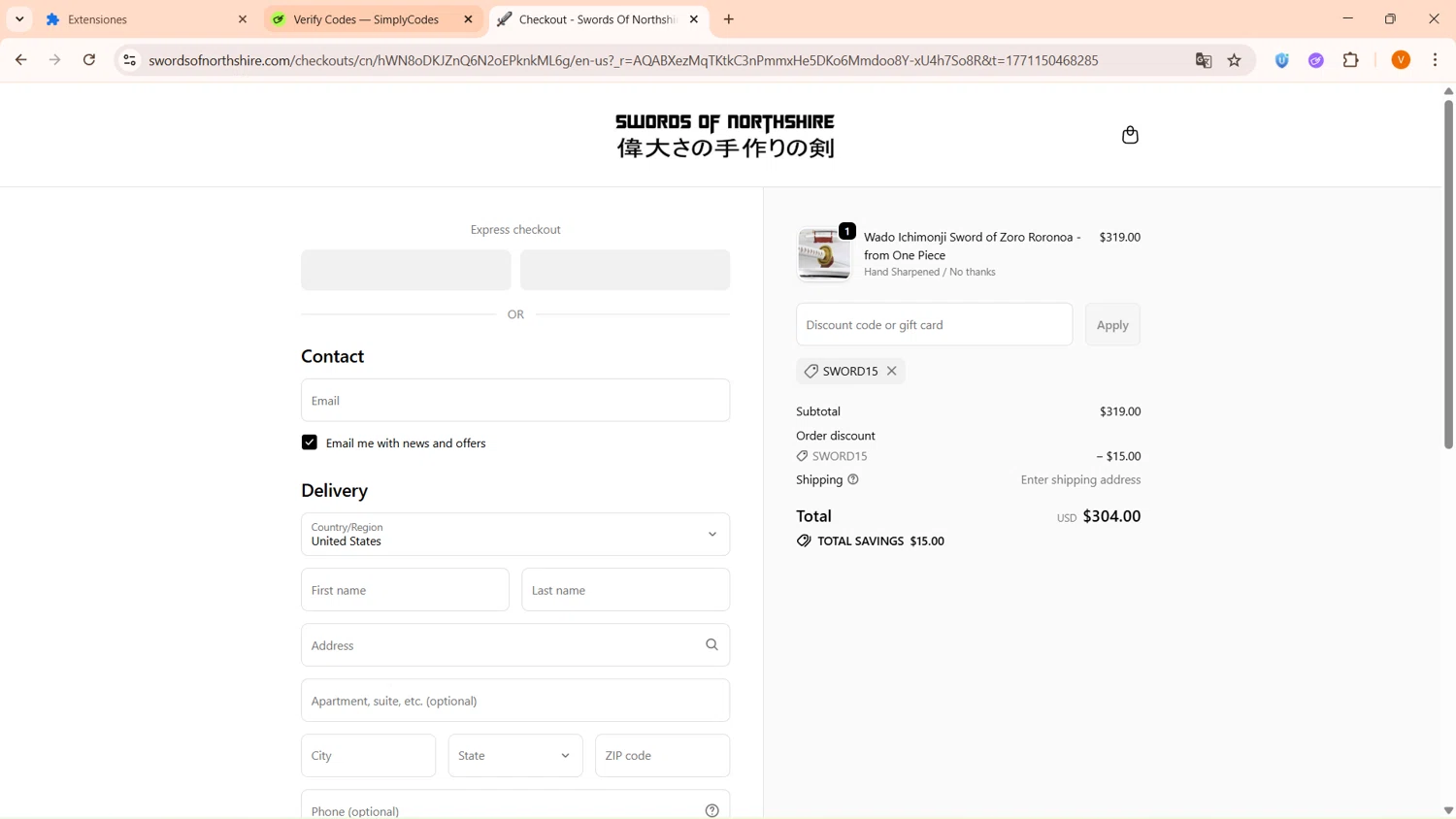Viewport: 1456px width, 819px height.
Task: Click the Wado Ichimonji Sword product title
Action: pyautogui.click(x=973, y=246)
